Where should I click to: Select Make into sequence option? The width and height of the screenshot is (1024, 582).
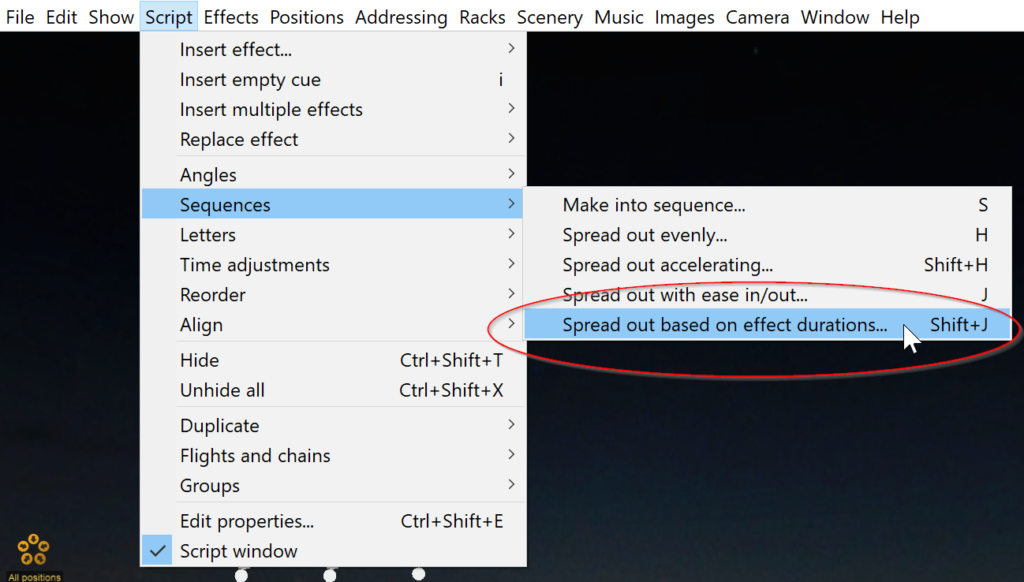[x=653, y=205]
